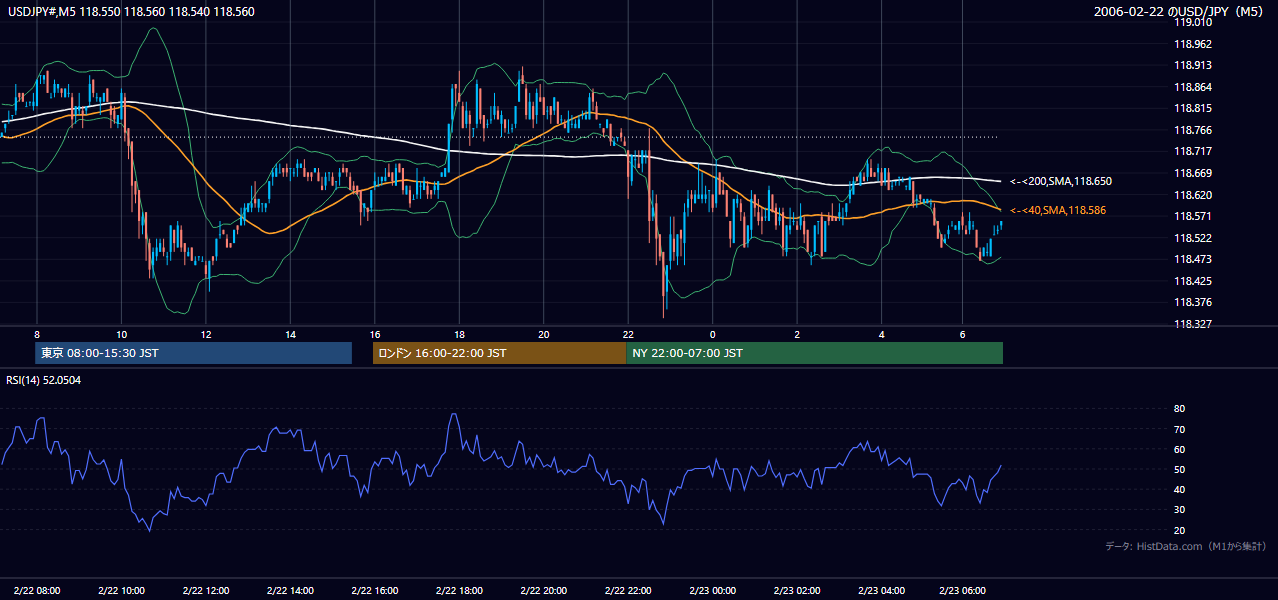Click the 200 SMA 118.650 label
The height and width of the screenshot is (600, 1278).
(1061, 182)
